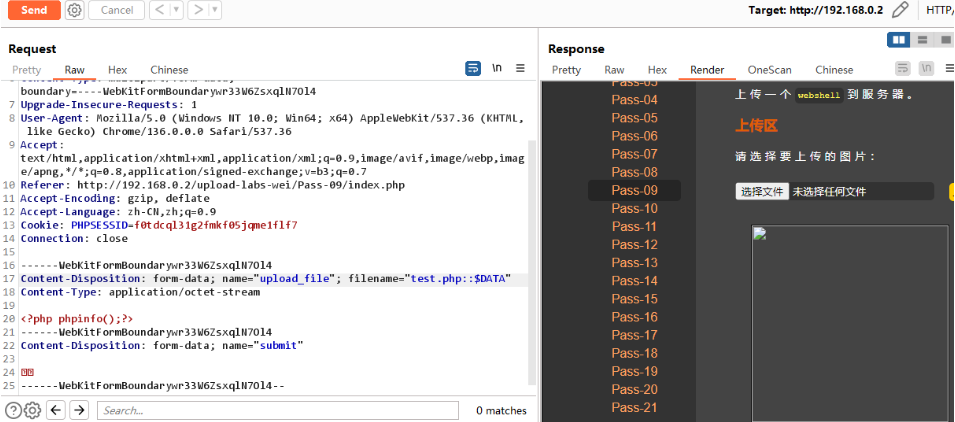
Task: Jump to previous search match arrow
Action: point(56,410)
